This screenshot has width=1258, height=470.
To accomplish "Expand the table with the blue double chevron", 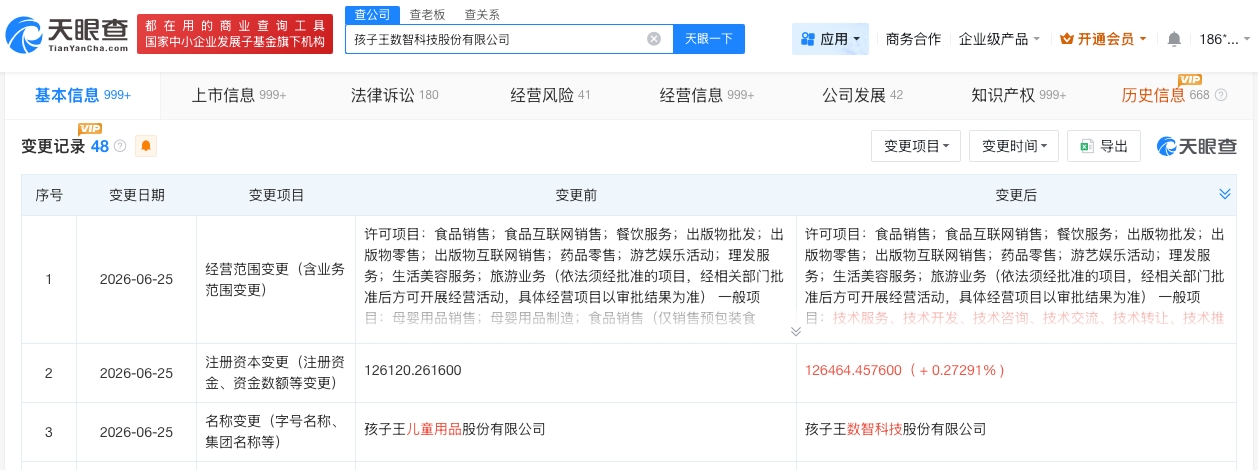I will click(x=1224, y=194).
